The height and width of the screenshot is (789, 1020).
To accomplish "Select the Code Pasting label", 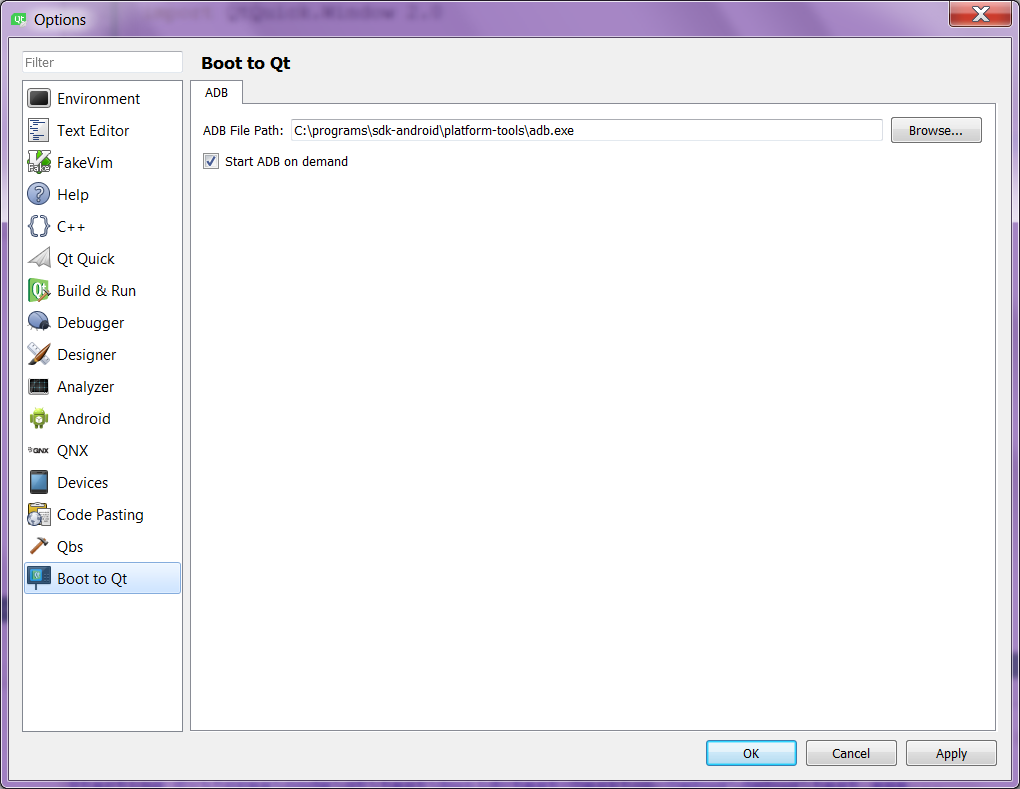I will pyautogui.click(x=100, y=515).
